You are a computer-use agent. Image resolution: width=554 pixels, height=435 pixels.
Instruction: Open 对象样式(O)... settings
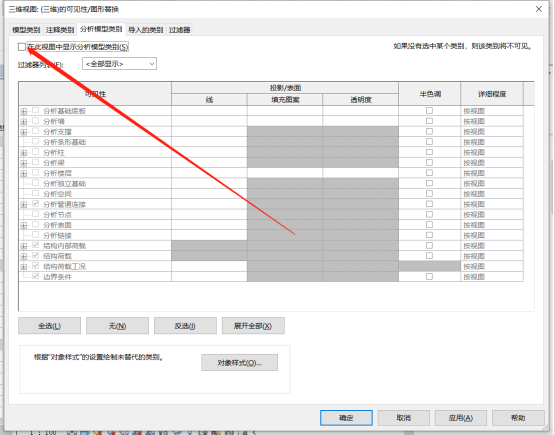(x=240, y=363)
